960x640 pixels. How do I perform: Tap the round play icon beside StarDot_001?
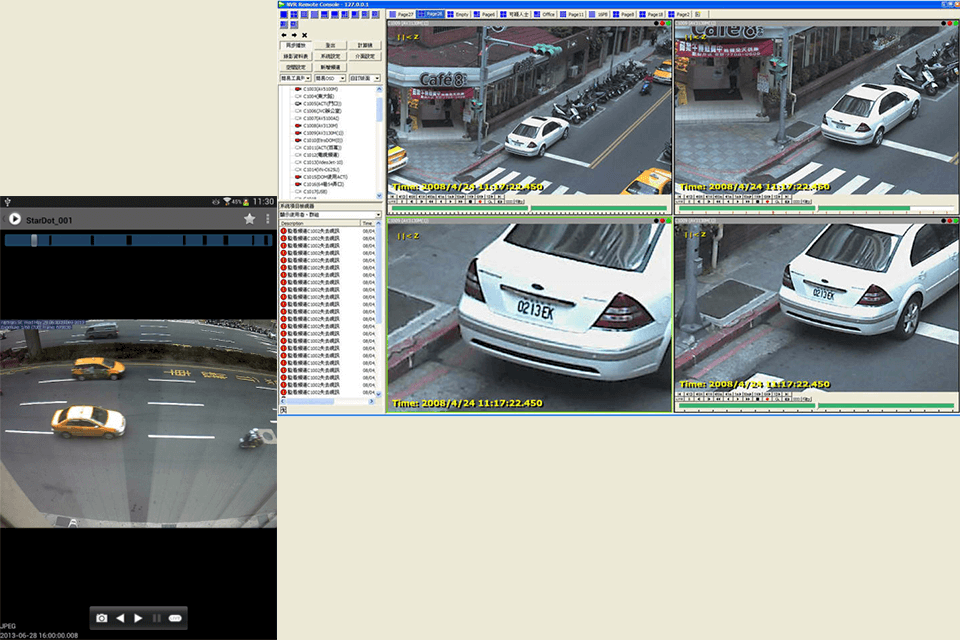tap(15, 219)
